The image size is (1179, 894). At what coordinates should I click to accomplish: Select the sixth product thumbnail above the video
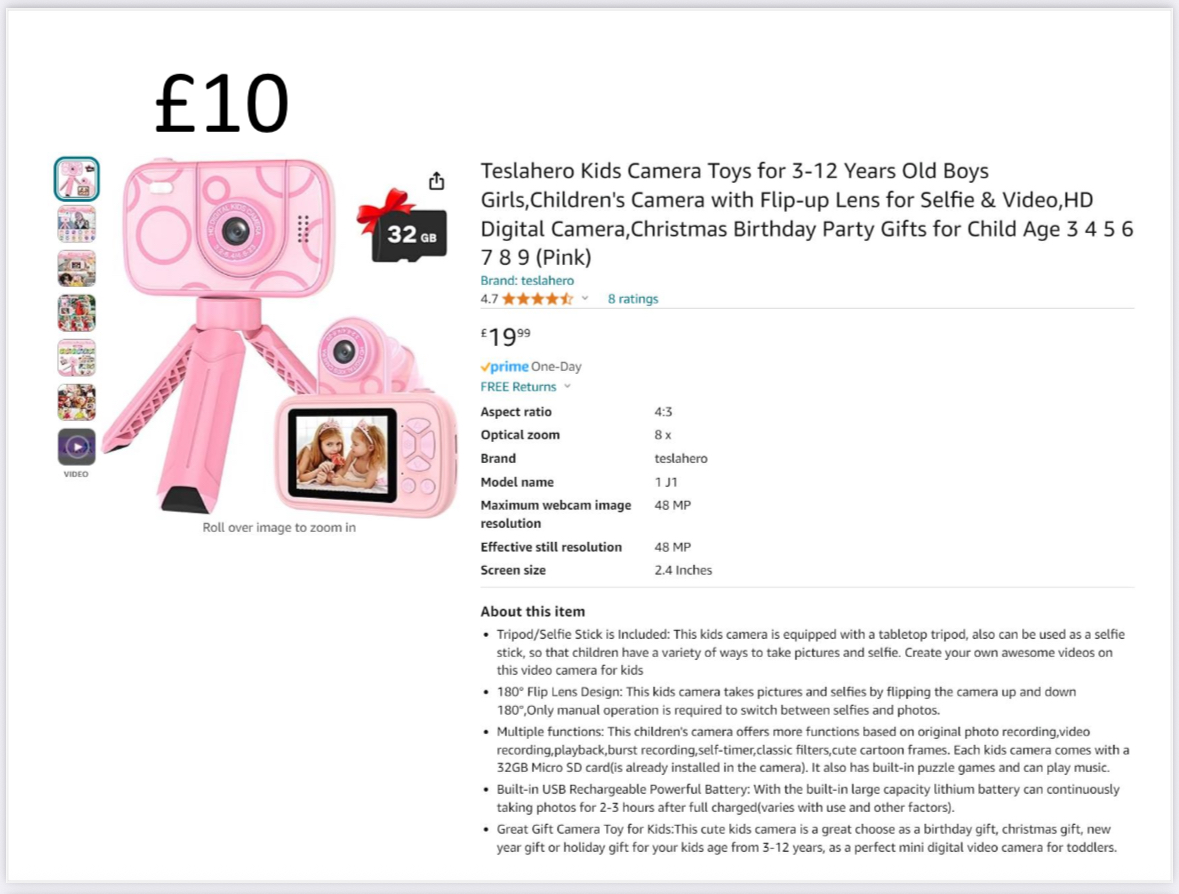tap(77, 402)
